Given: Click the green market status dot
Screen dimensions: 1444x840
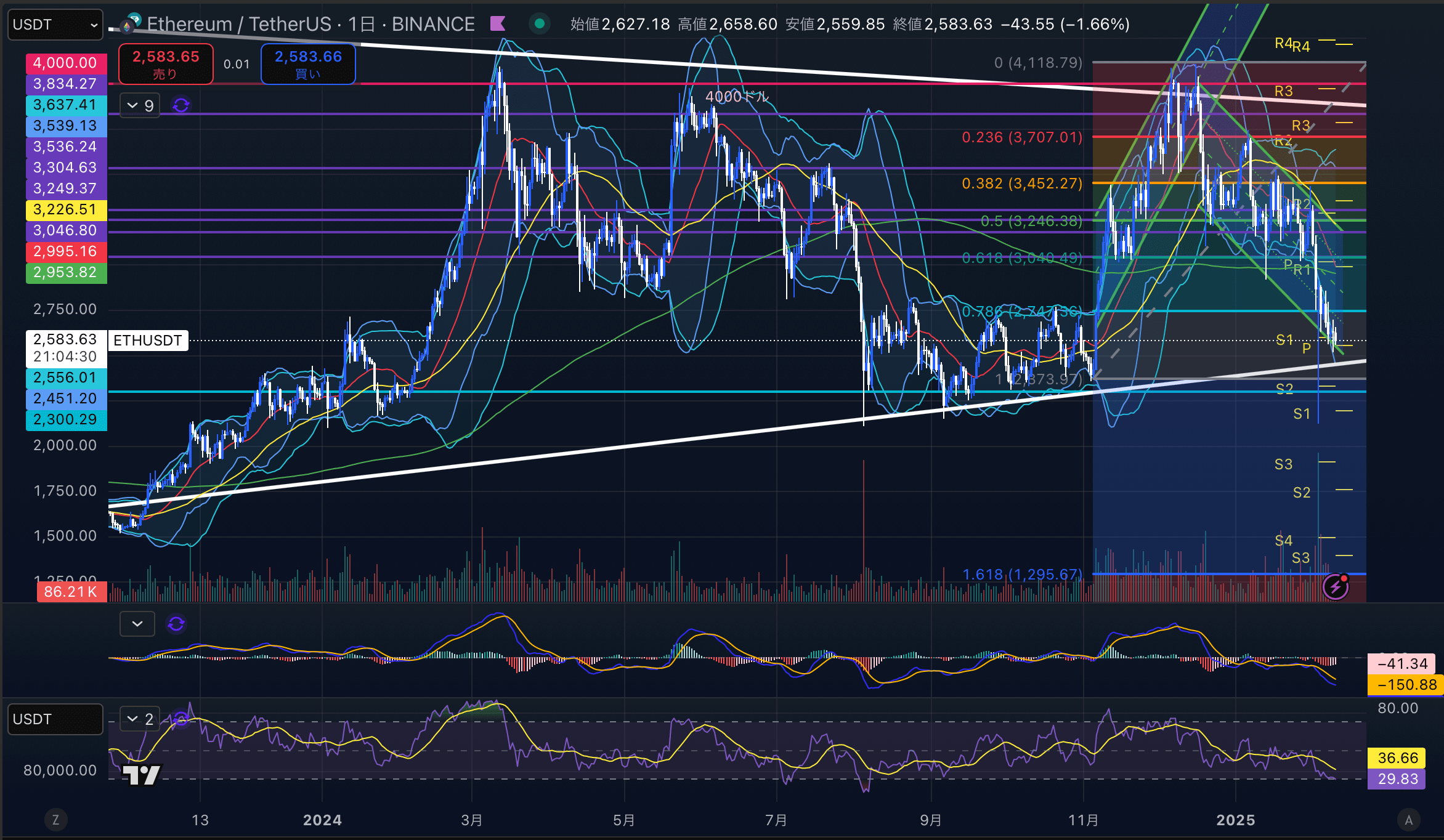Looking at the screenshot, I should (x=540, y=24).
